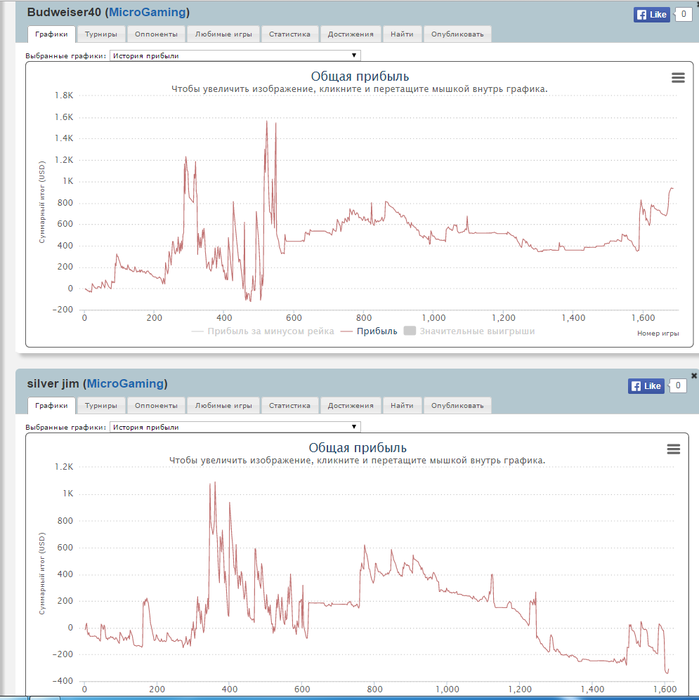This screenshot has height=700, width=699.
Task: Open Любимые игры tab in Budweiser40 panel
Action: click(223, 34)
